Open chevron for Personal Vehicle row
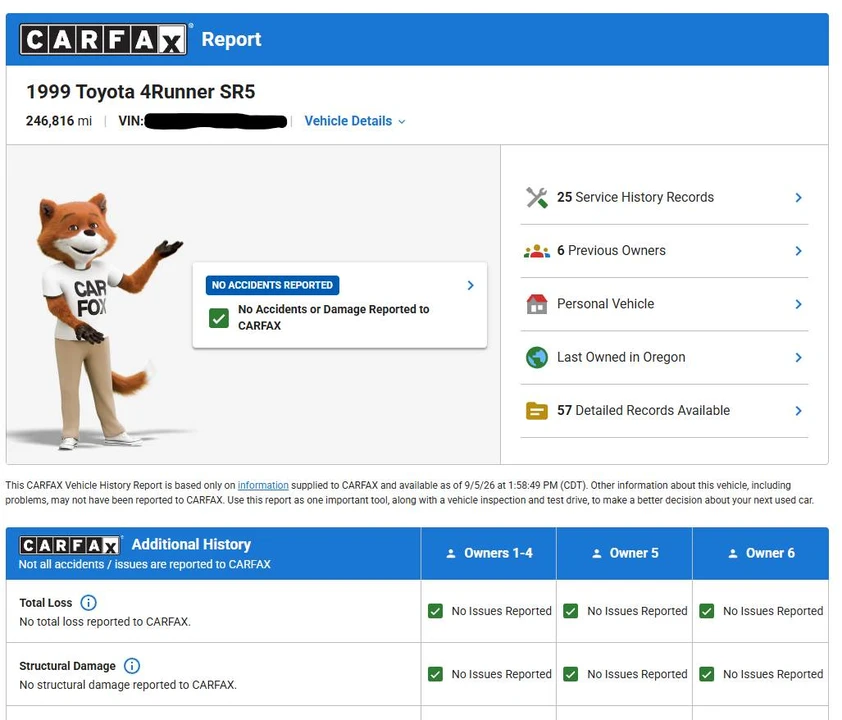The height and width of the screenshot is (720, 842). coord(799,304)
